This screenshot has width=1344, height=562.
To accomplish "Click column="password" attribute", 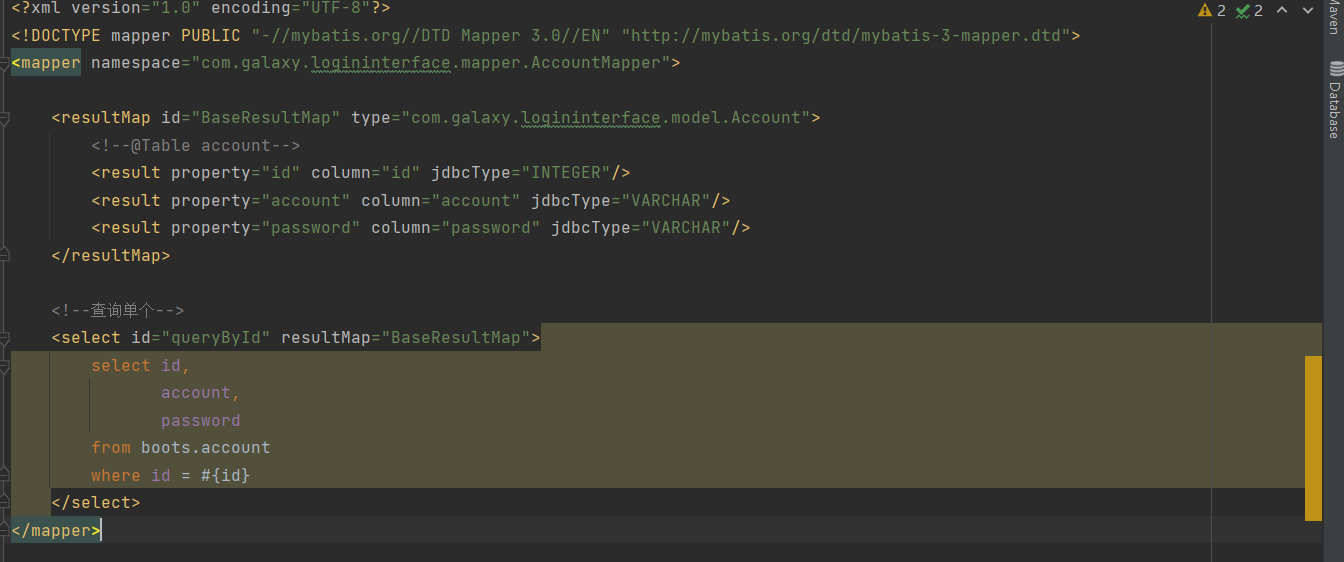I will coord(456,228).
